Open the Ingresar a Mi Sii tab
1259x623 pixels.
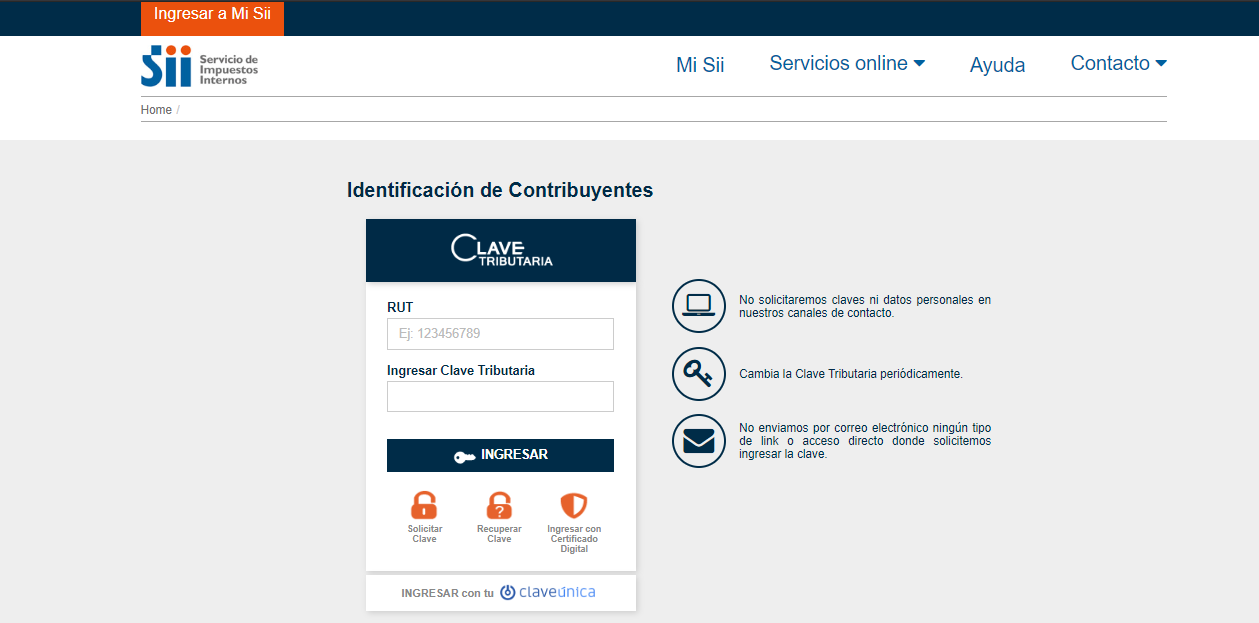click(212, 16)
